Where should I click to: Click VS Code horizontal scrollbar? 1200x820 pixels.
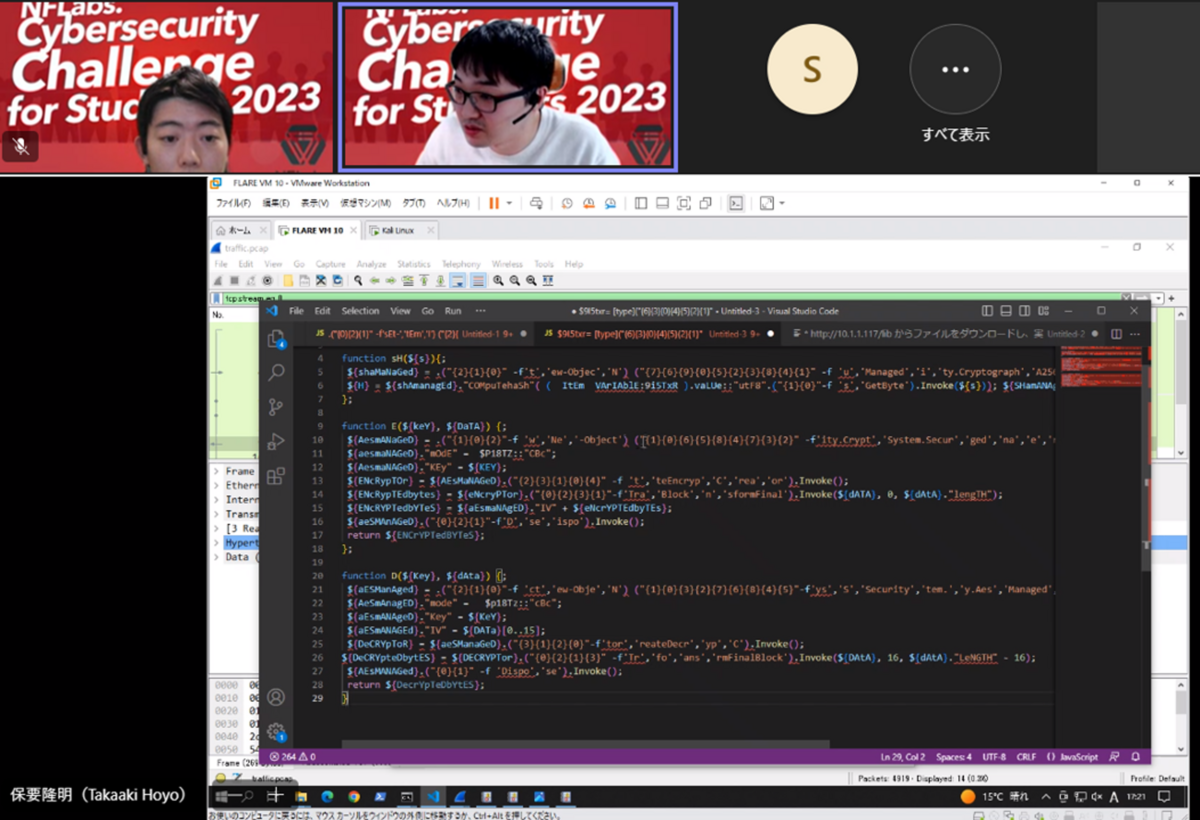[x=586, y=744]
